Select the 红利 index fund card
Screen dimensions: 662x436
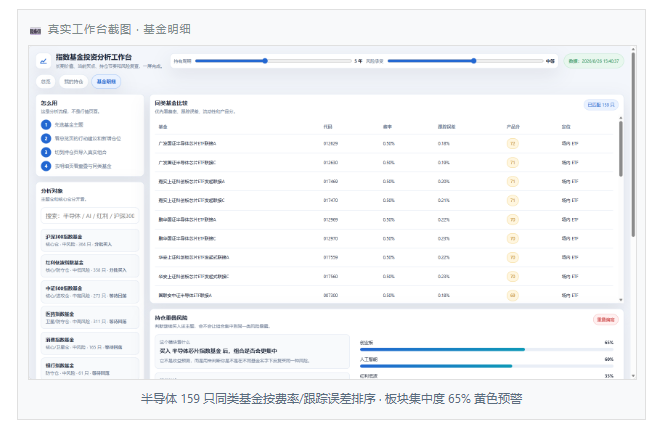pyautogui.click(x=90, y=266)
